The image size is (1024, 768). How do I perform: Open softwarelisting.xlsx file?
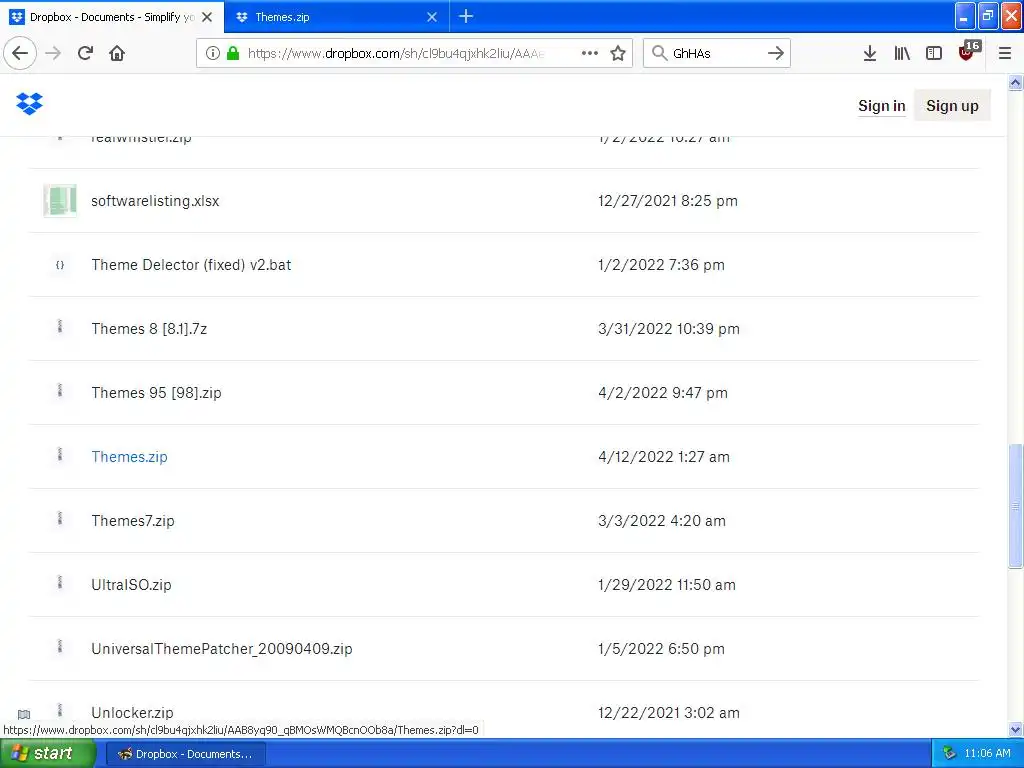155,200
